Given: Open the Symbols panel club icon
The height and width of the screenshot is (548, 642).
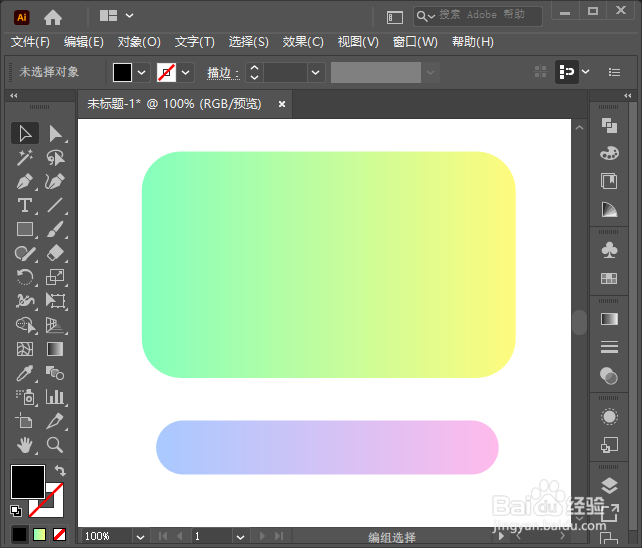Looking at the screenshot, I should tap(609, 250).
